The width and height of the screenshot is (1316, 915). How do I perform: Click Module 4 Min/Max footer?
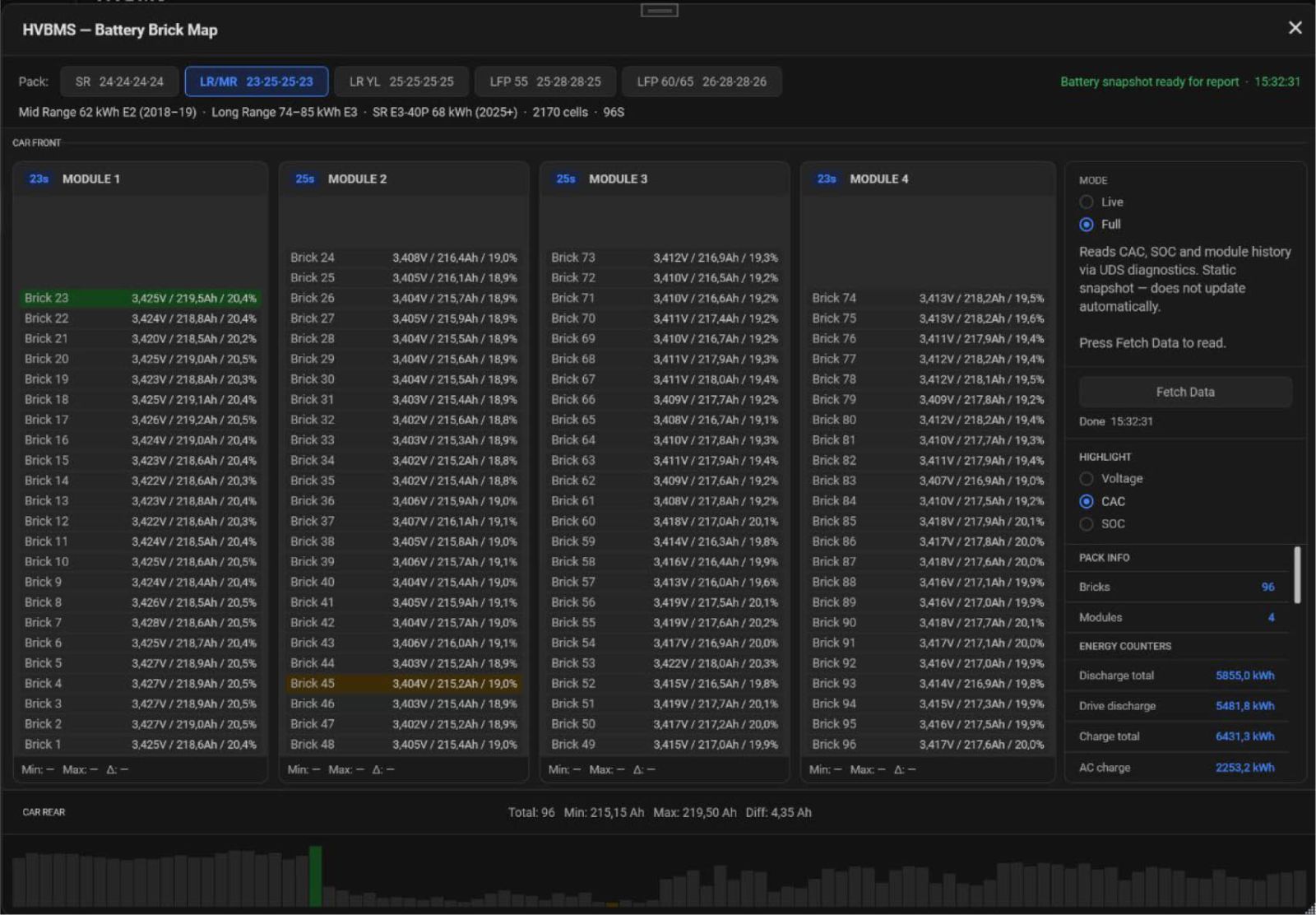point(862,769)
